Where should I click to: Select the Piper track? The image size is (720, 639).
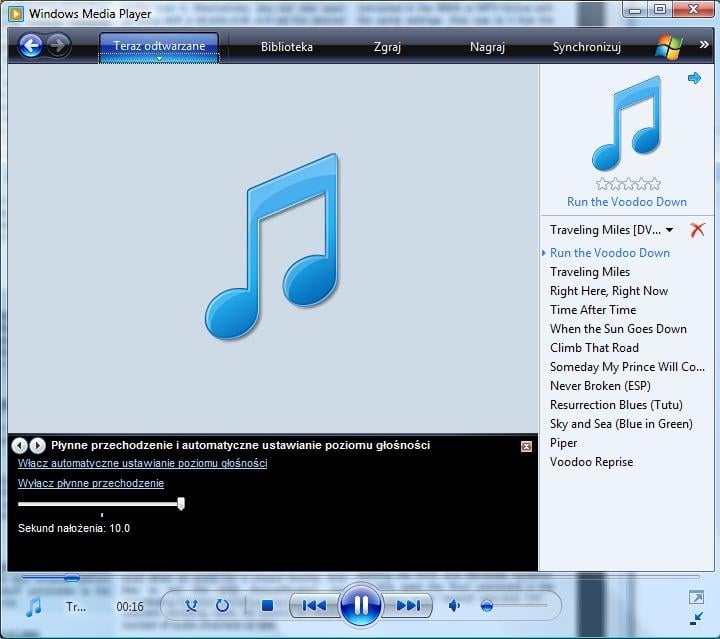click(563, 443)
